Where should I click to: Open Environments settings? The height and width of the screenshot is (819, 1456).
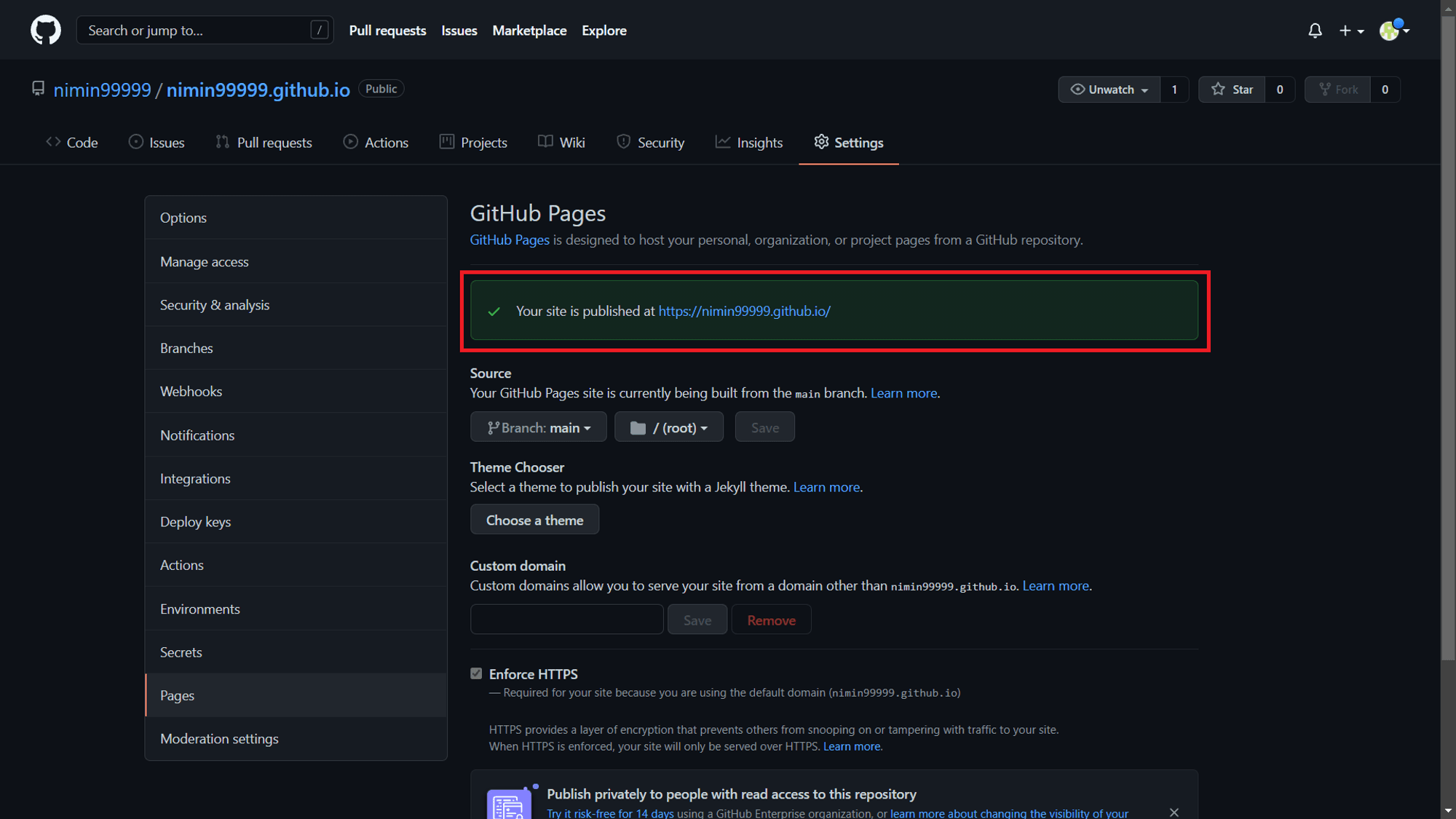pos(296,609)
